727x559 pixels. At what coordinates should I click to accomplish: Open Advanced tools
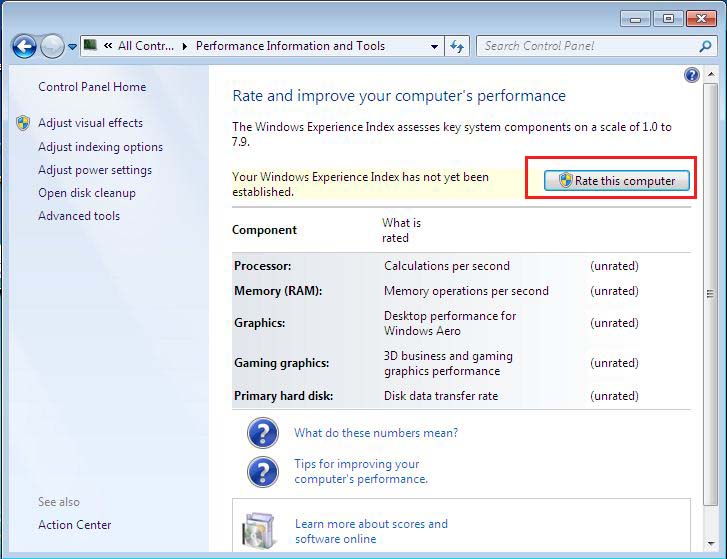pyautogui.click(x=79, y=216)
